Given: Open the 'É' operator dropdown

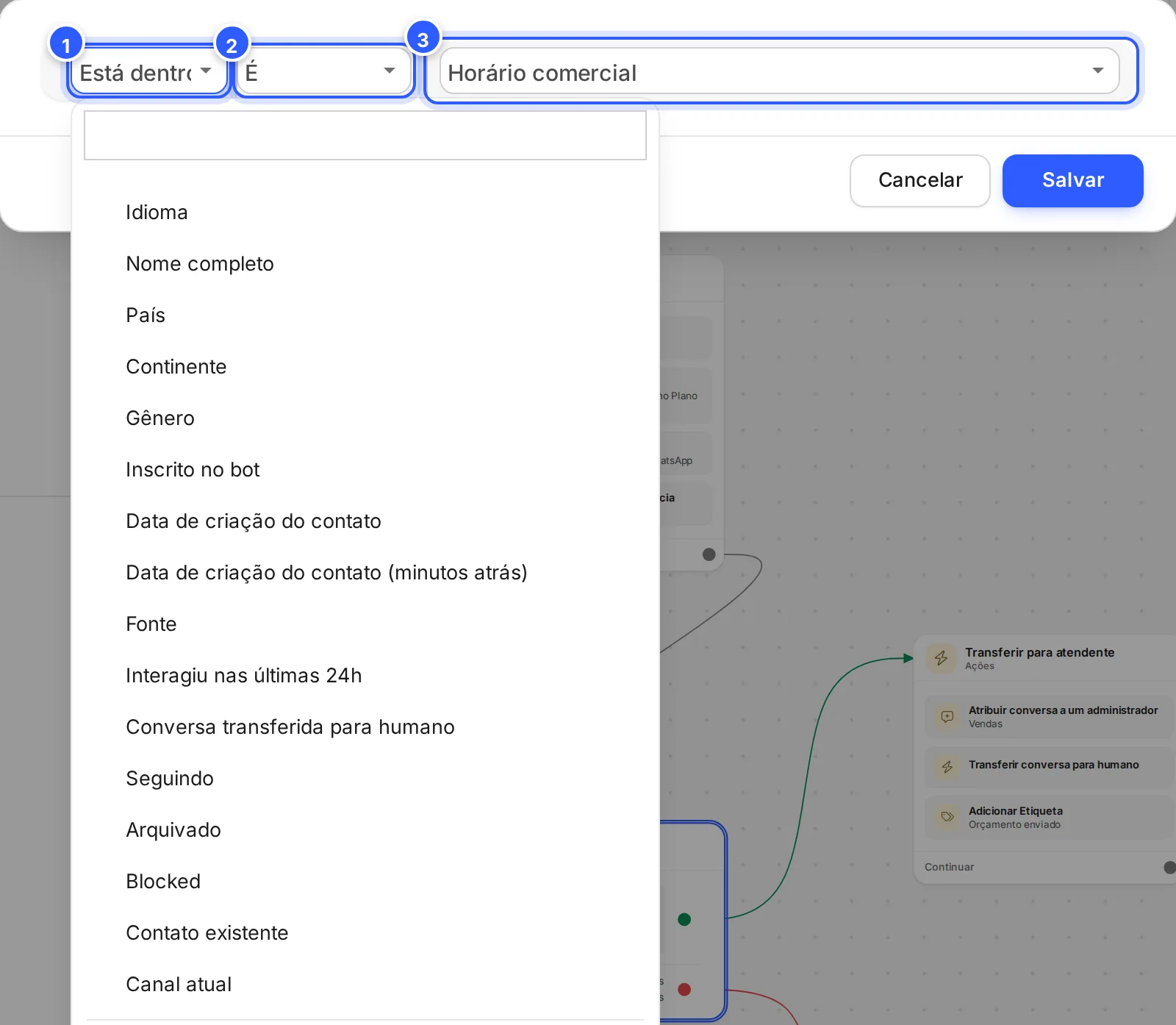Looking at the screenshot, I should (323, 71).
